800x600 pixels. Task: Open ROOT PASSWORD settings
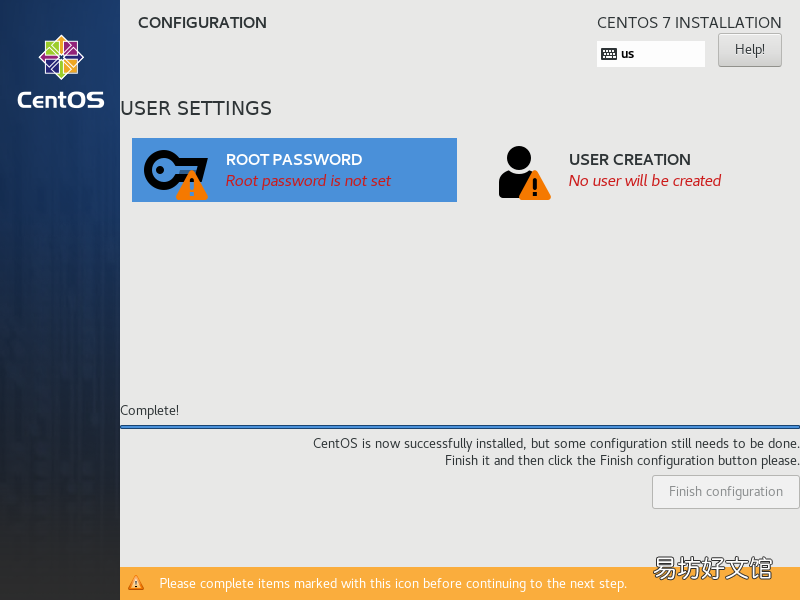click(294, 170)
